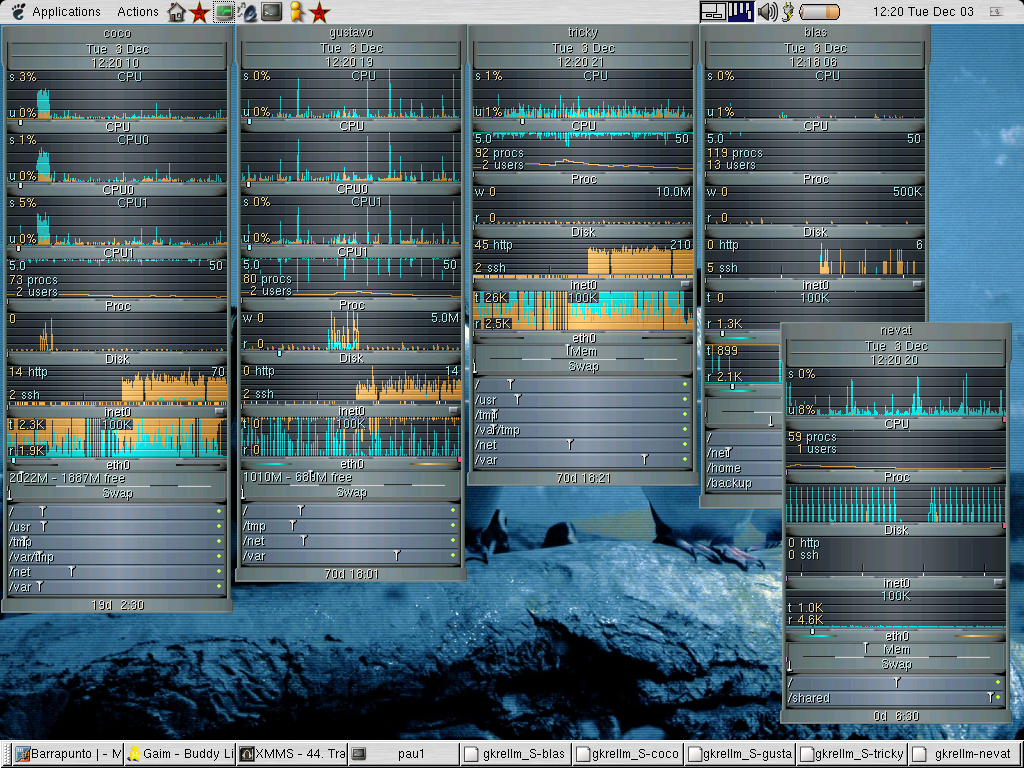1024x768 pixels.
Task: Switch to Barrapunto browser window in taskbar
Action: (69, 754)
